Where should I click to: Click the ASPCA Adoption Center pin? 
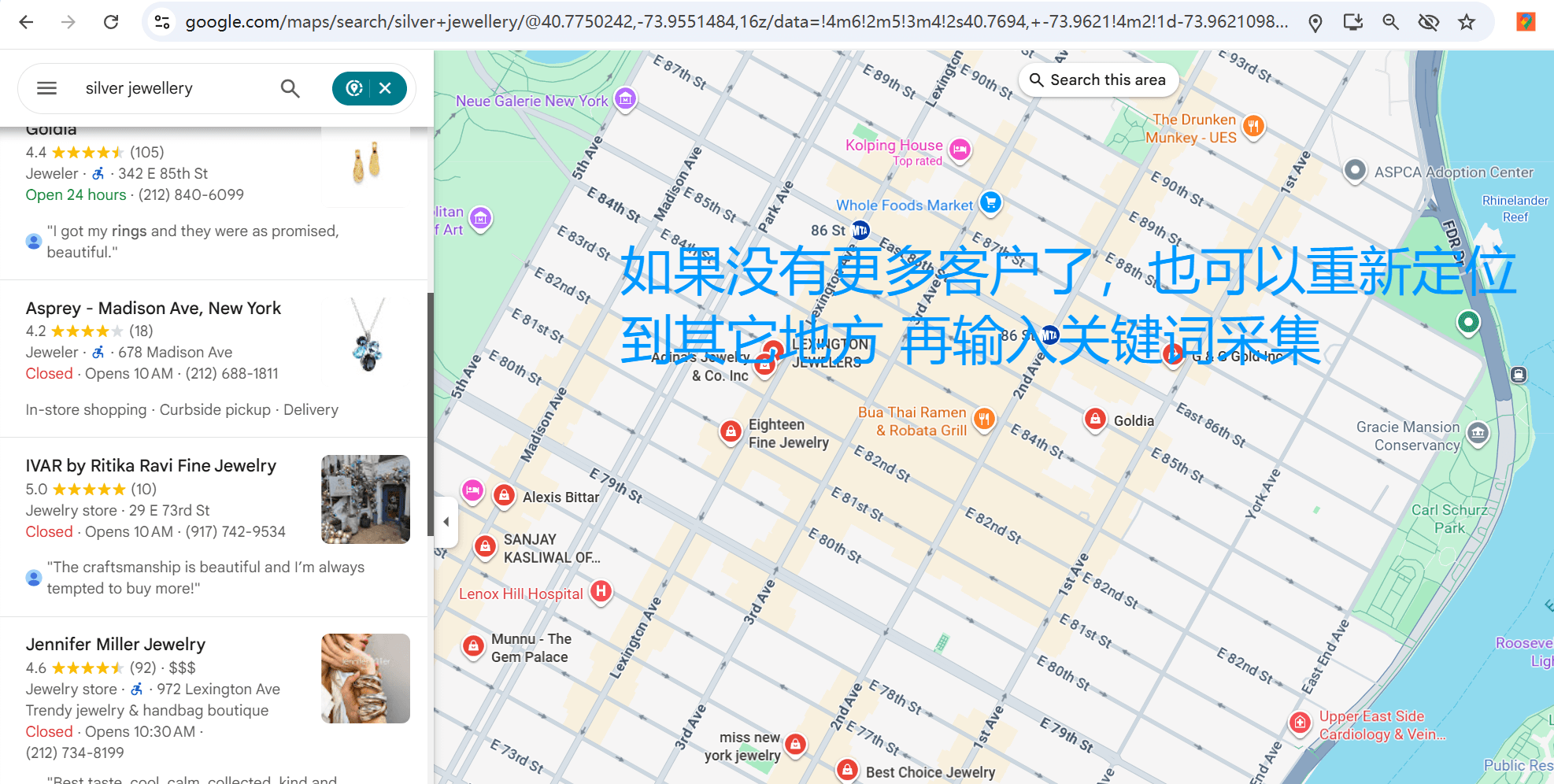coord(1355,170)
